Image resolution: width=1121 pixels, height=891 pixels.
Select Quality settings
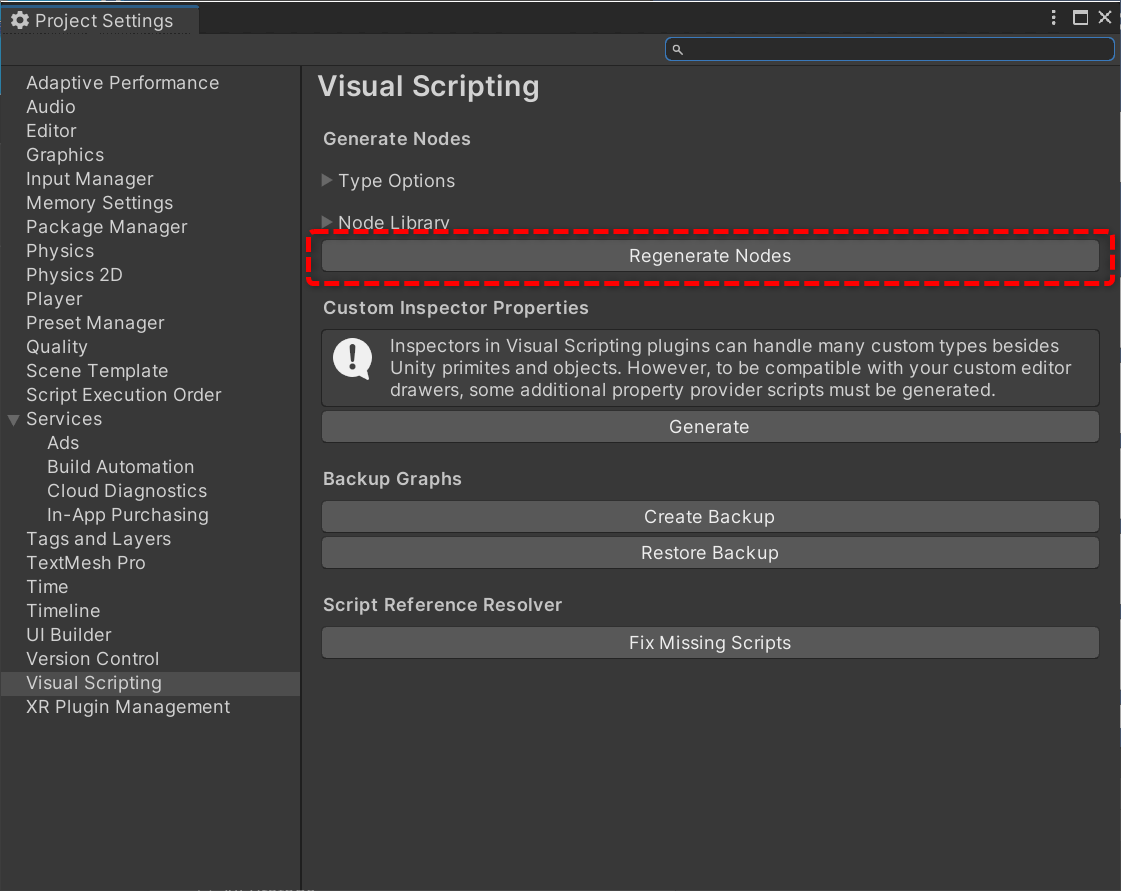point(57,347)
